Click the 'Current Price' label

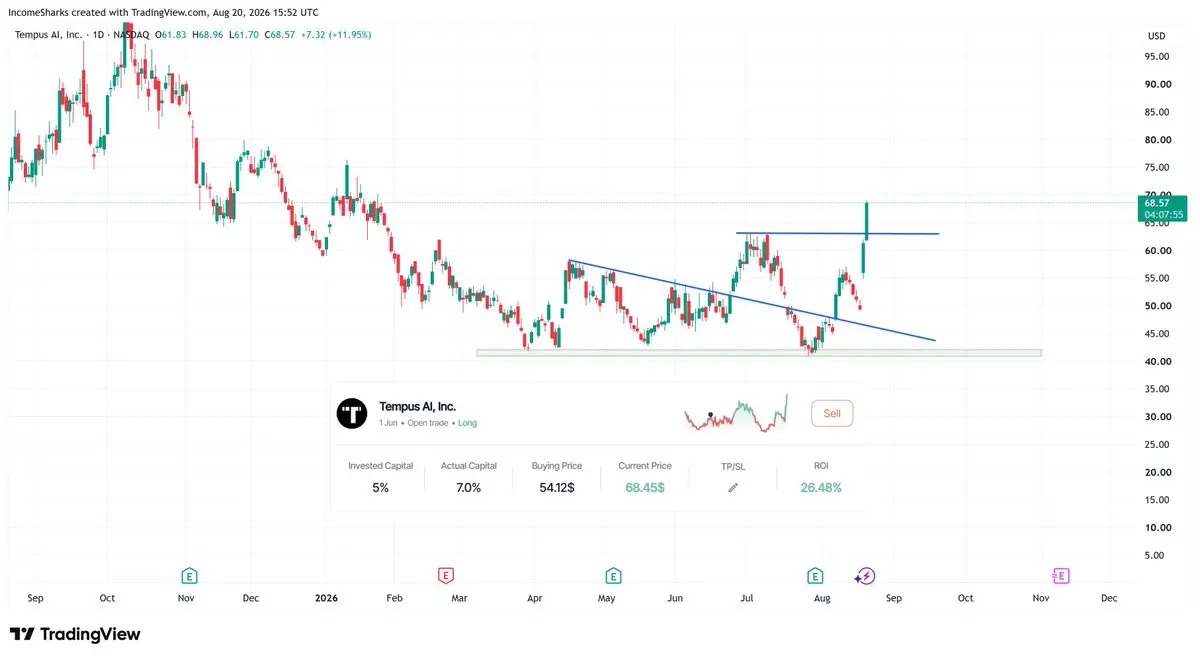click(x=645, y=466)
